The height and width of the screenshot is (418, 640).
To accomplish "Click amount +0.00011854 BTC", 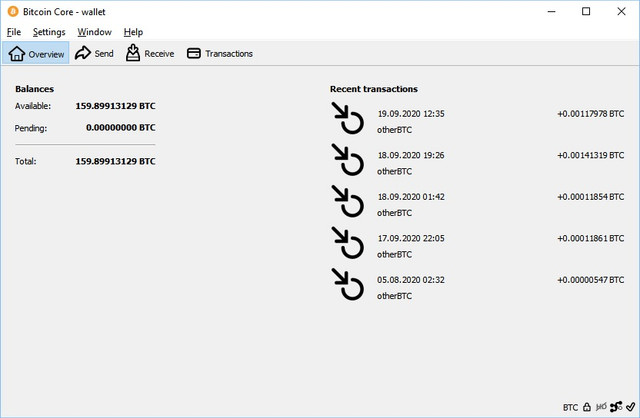I will pyautogui.click(x=591, y=197).
